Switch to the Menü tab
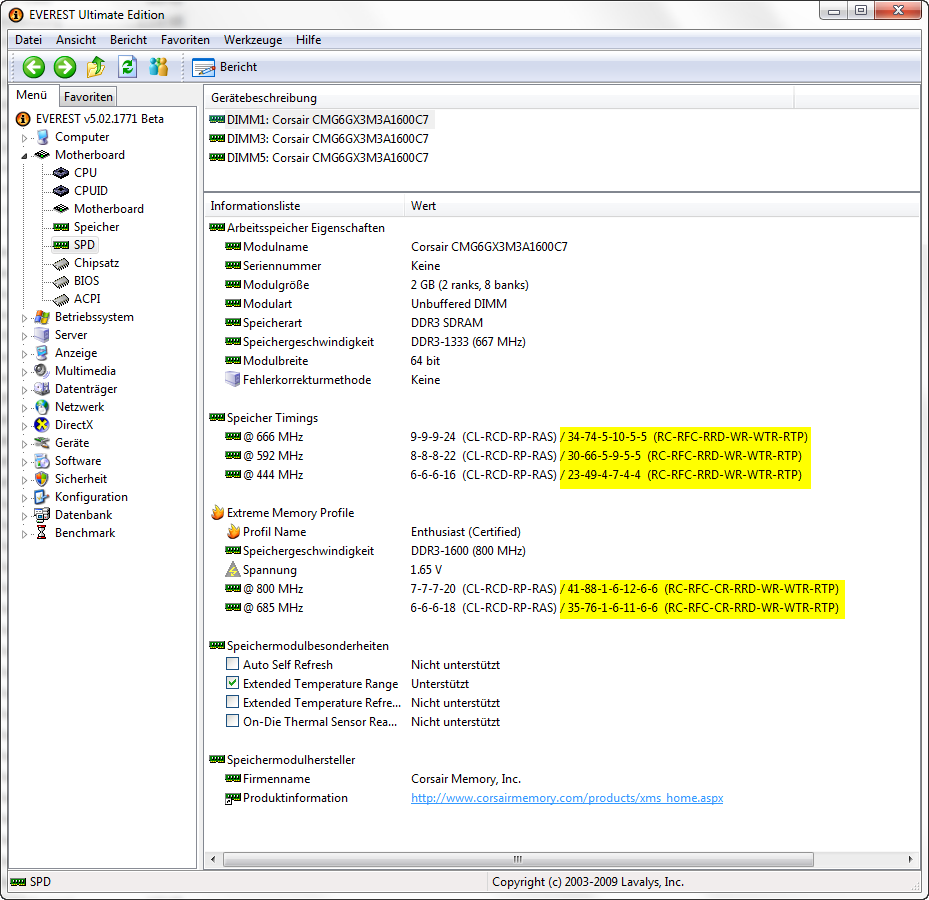Screen dimensions: 929x900 click(32, 95)
